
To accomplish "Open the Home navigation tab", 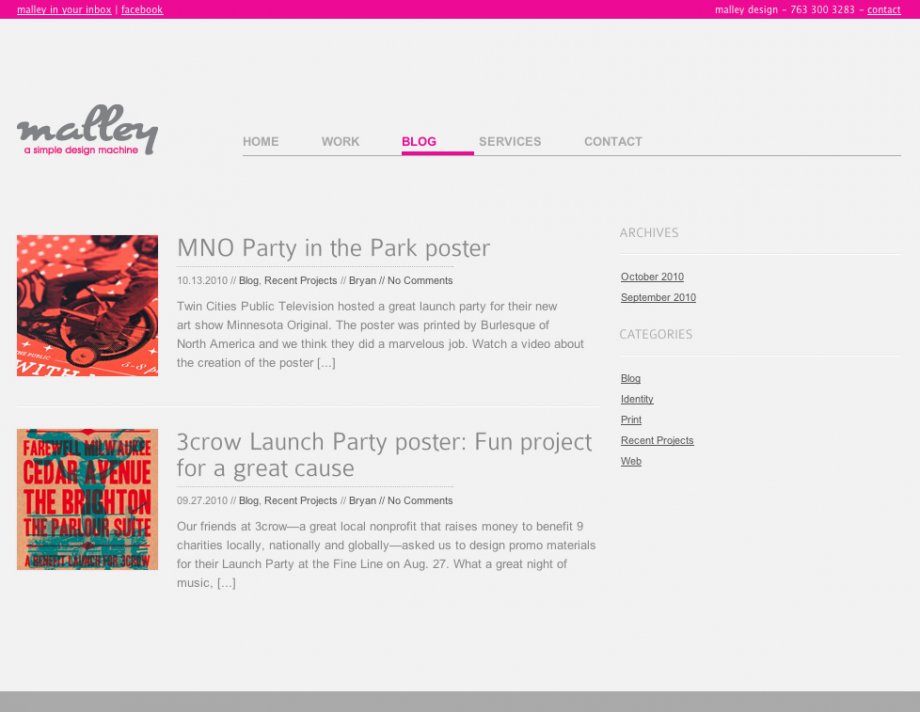I will tap(260, 142).
